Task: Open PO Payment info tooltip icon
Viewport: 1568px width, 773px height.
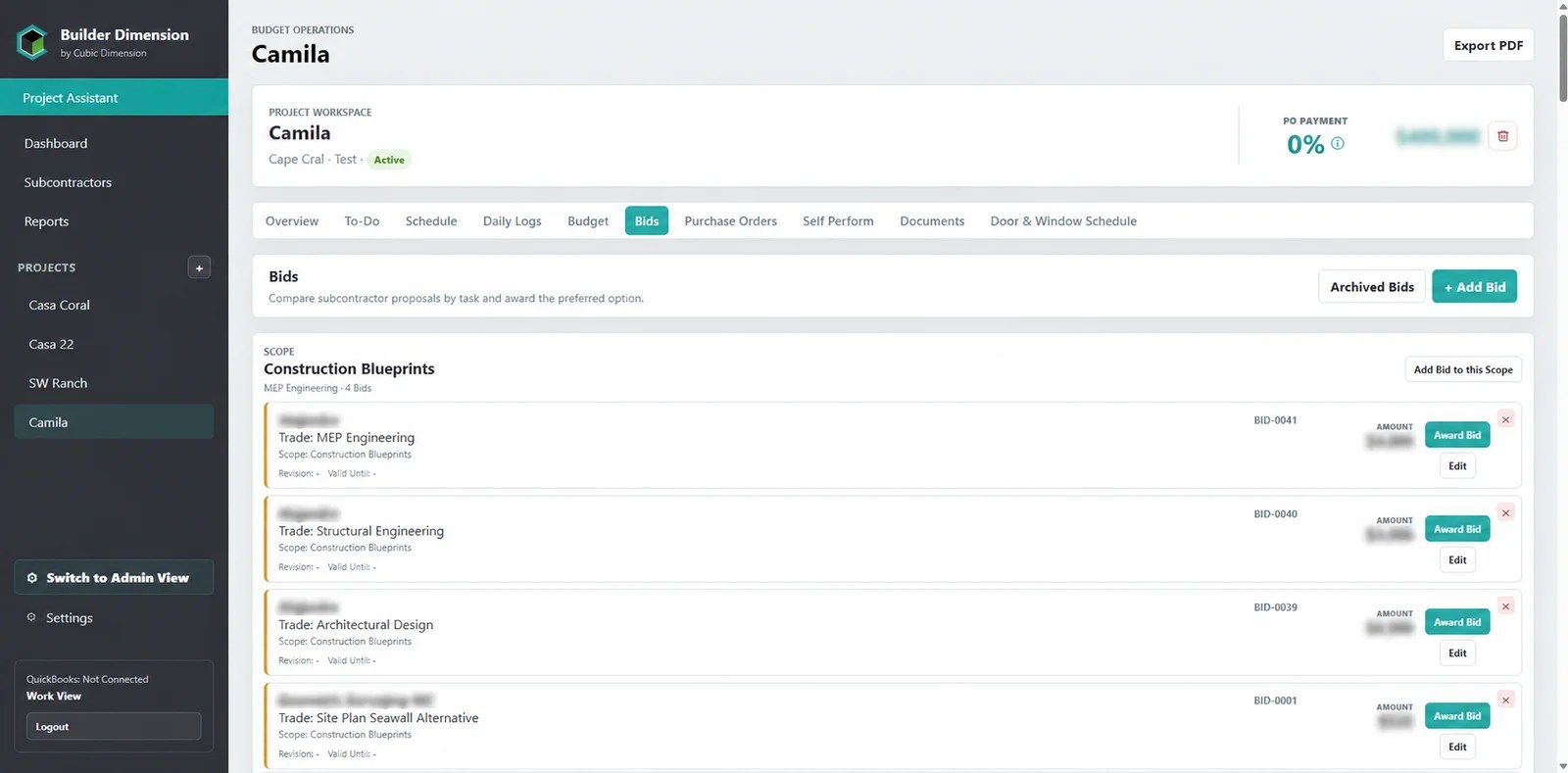Action: (1338, 143)
